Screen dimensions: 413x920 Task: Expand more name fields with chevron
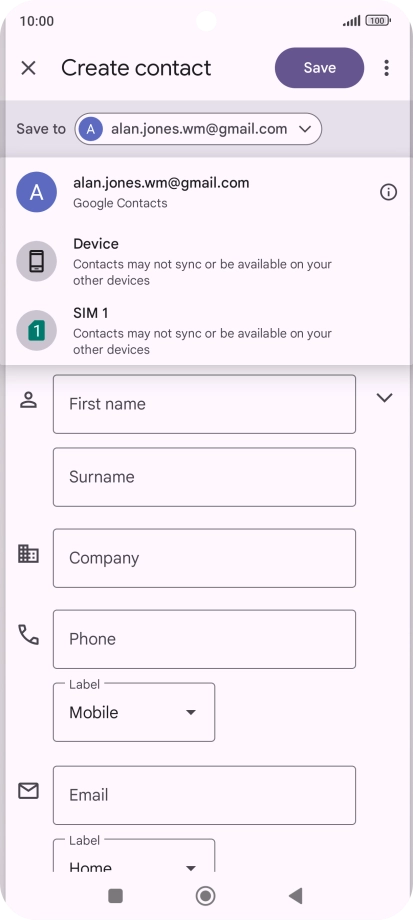pyautogui.click(x=384, y=398)
